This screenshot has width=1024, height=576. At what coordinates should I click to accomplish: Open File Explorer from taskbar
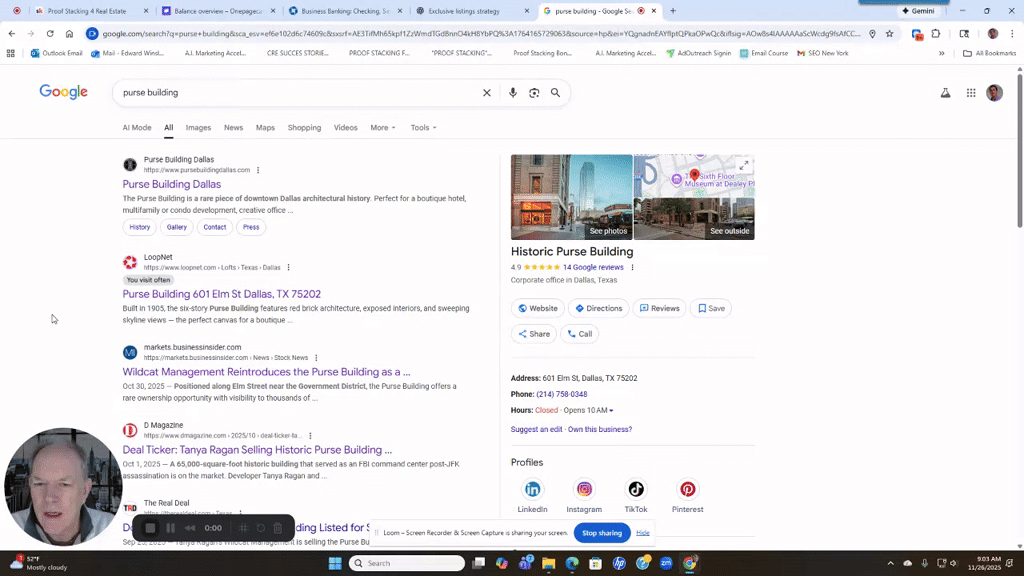click(x=549, y=563)
